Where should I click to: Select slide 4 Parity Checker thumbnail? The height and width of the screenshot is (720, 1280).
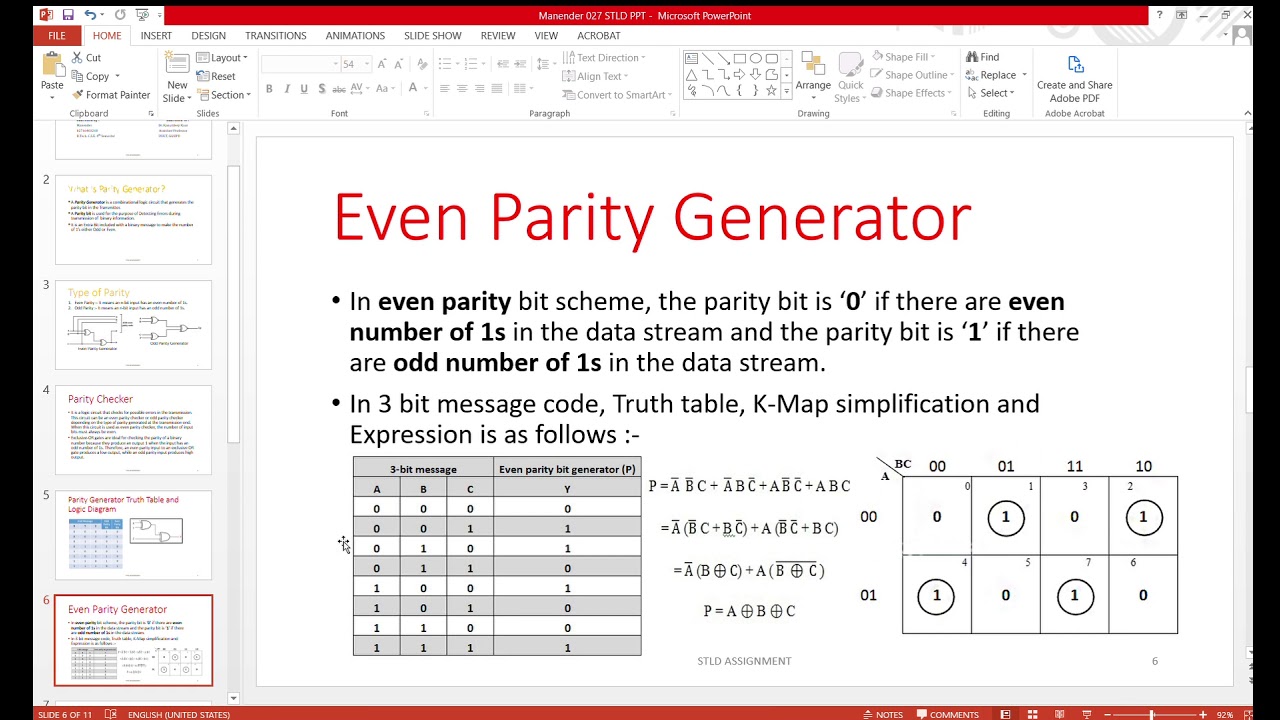click(133, 430)
